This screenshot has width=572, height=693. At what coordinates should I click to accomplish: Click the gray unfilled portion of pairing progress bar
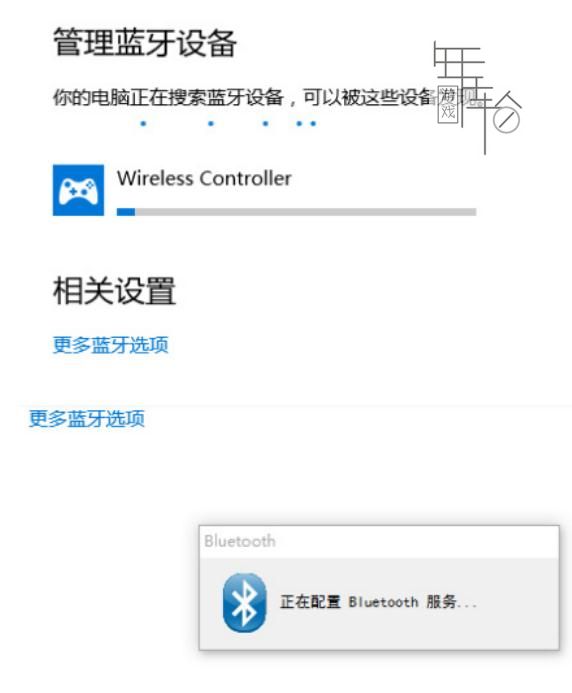tap(305, 212)
